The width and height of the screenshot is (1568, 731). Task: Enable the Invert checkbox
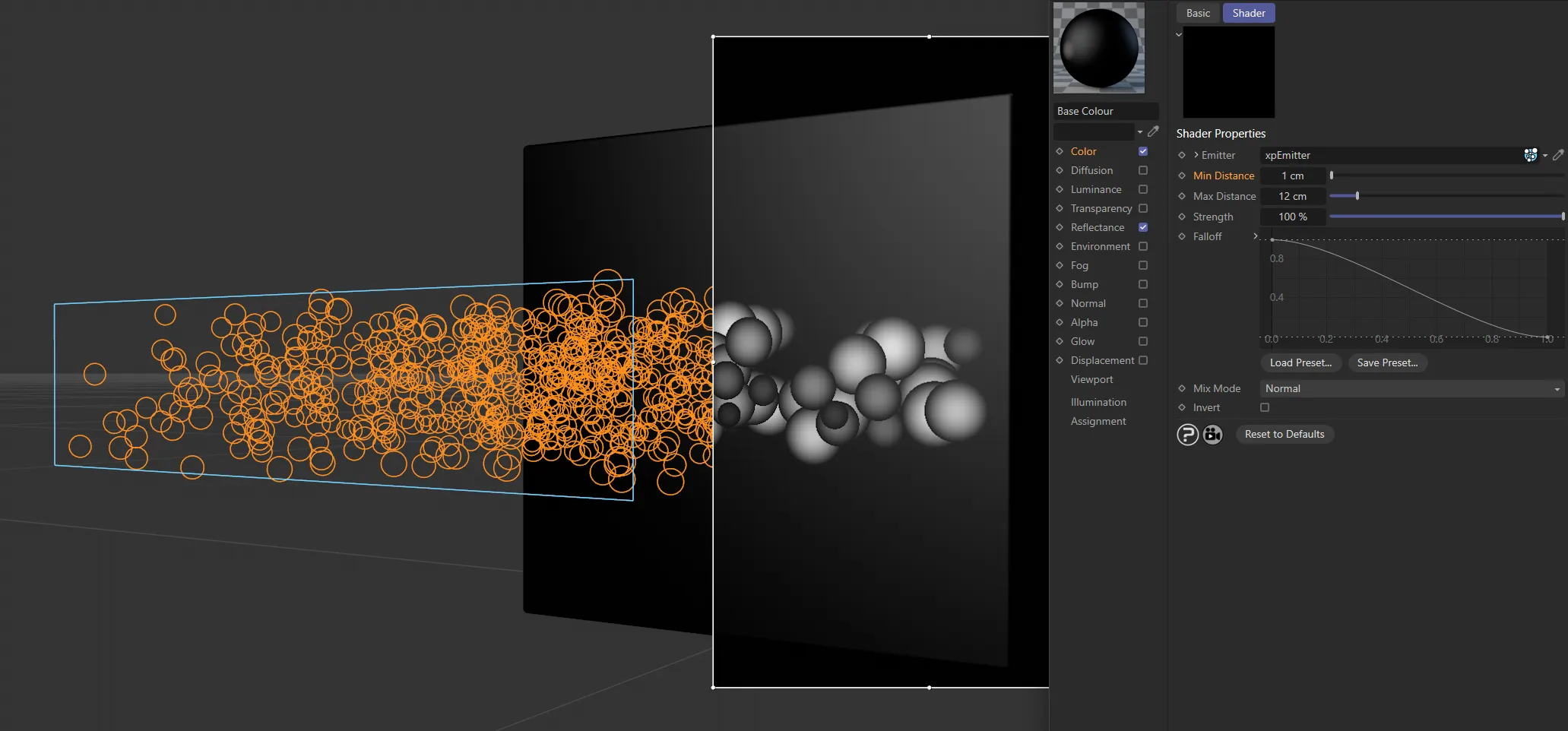tap(1264, 407)
